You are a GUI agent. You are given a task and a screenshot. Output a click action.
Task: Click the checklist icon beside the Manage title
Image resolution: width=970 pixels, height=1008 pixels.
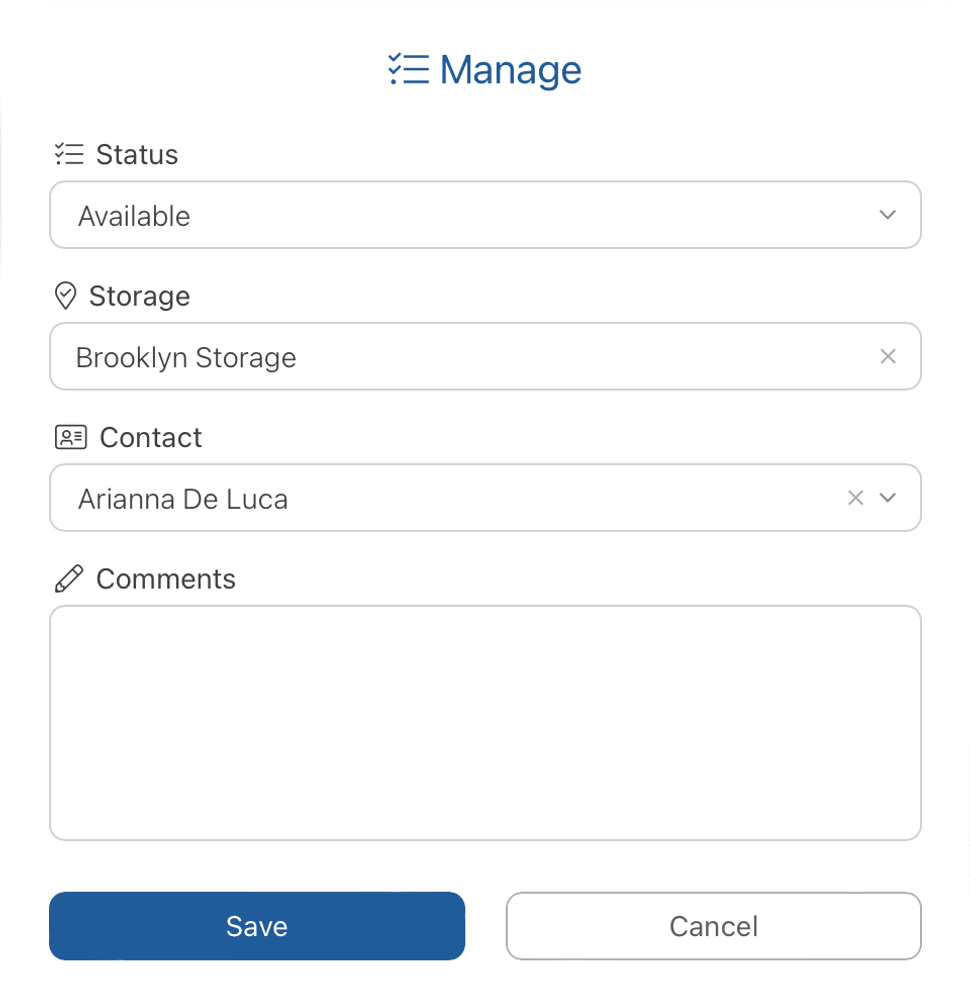(x=408, y=70)
